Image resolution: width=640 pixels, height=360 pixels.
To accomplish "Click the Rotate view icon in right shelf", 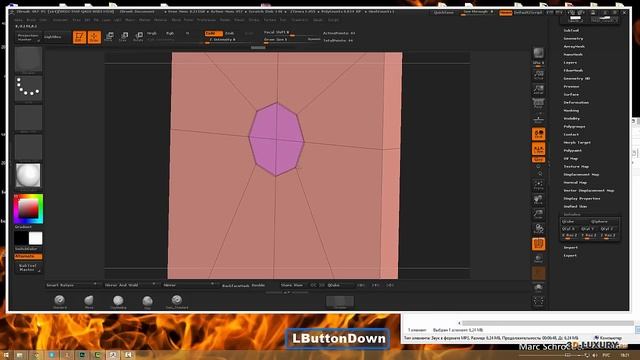I will point(538,229).
